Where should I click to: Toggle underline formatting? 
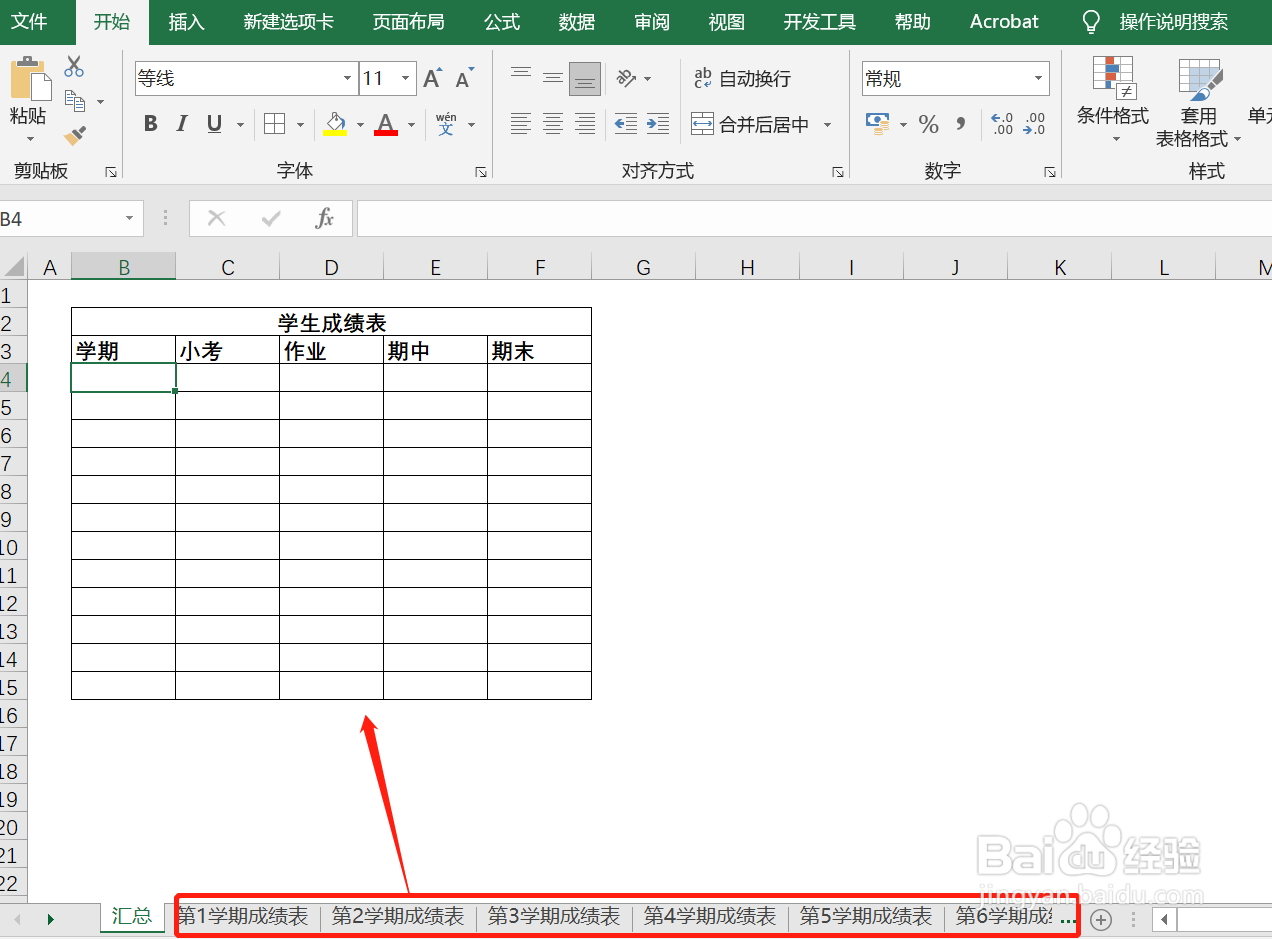214,124
